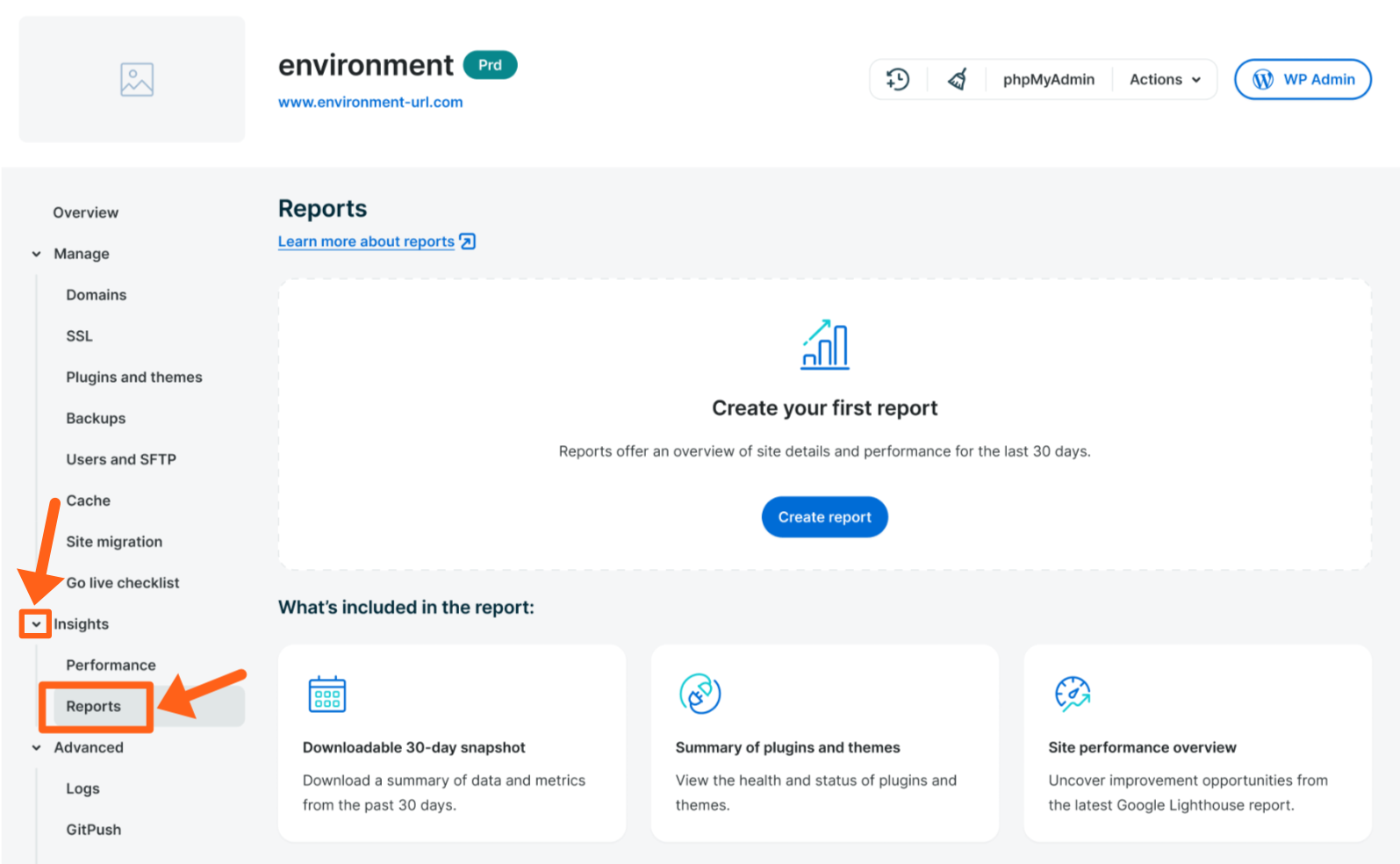Click the clear cache broom icon
This screenshot has height=864, width=1400.
(958, 79)
